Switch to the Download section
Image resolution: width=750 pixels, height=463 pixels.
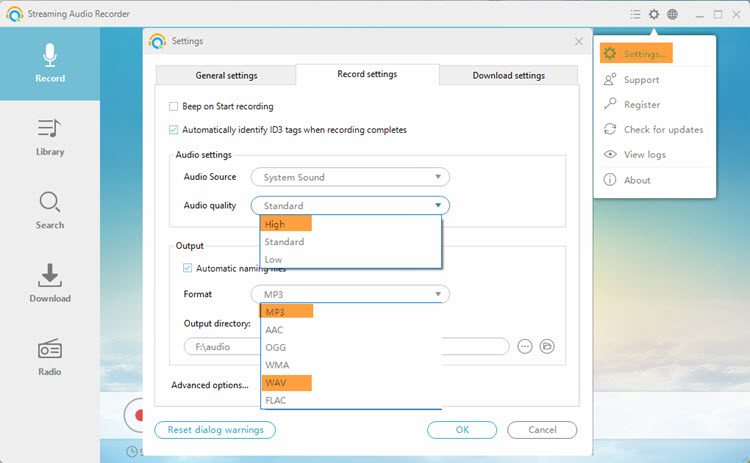tap(49, 283)
